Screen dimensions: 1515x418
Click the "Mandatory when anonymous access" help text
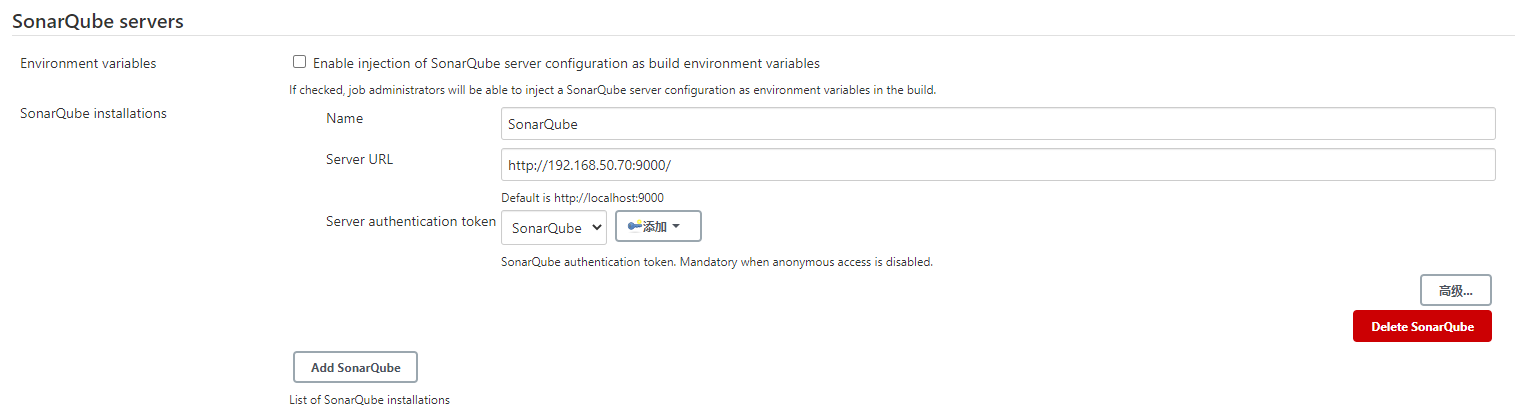tap(716, 262)
